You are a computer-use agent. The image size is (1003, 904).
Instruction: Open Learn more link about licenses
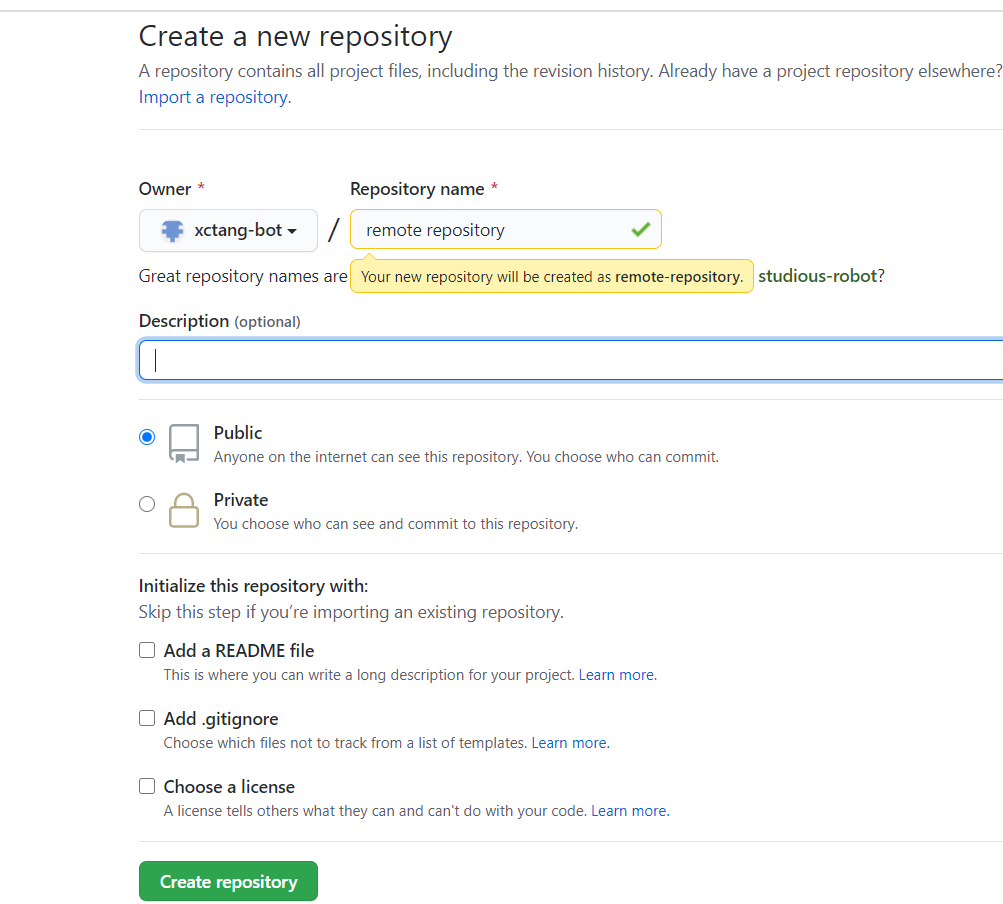[x=629, y=811]
